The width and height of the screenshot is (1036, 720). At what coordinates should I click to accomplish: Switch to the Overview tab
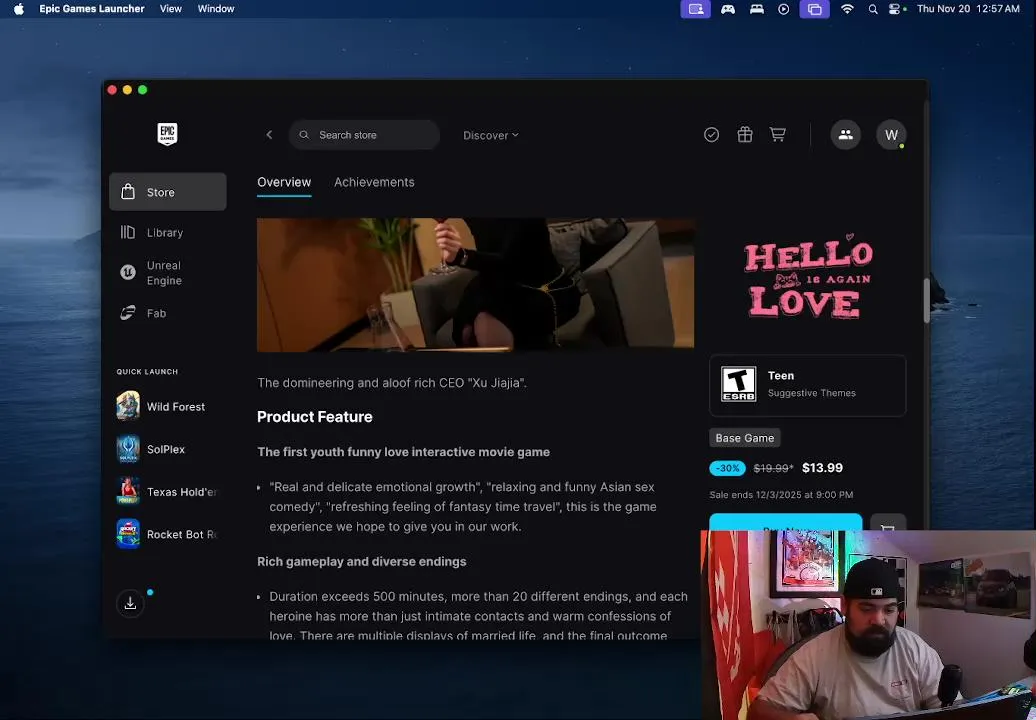[x=284, y=182]
